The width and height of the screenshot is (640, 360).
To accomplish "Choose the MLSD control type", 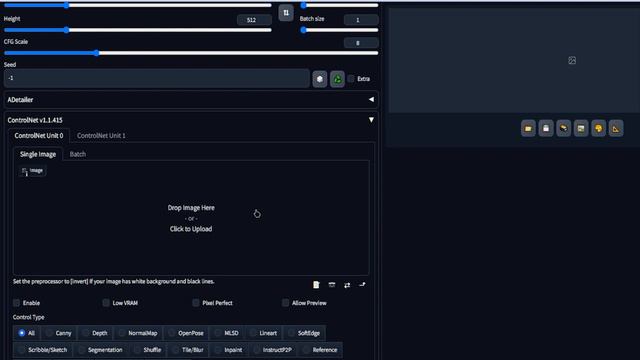I will [x=227, y=333].
